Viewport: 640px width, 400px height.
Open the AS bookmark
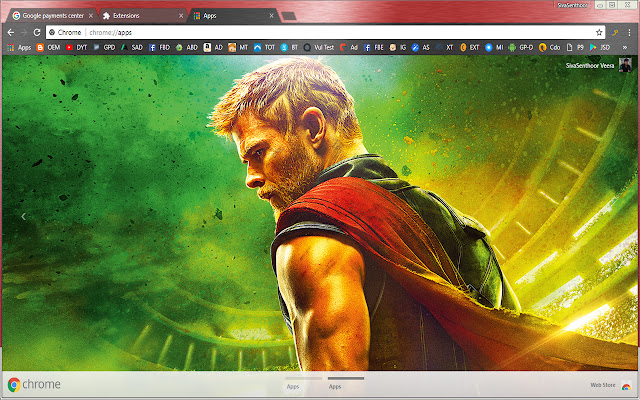pos(420,47)
